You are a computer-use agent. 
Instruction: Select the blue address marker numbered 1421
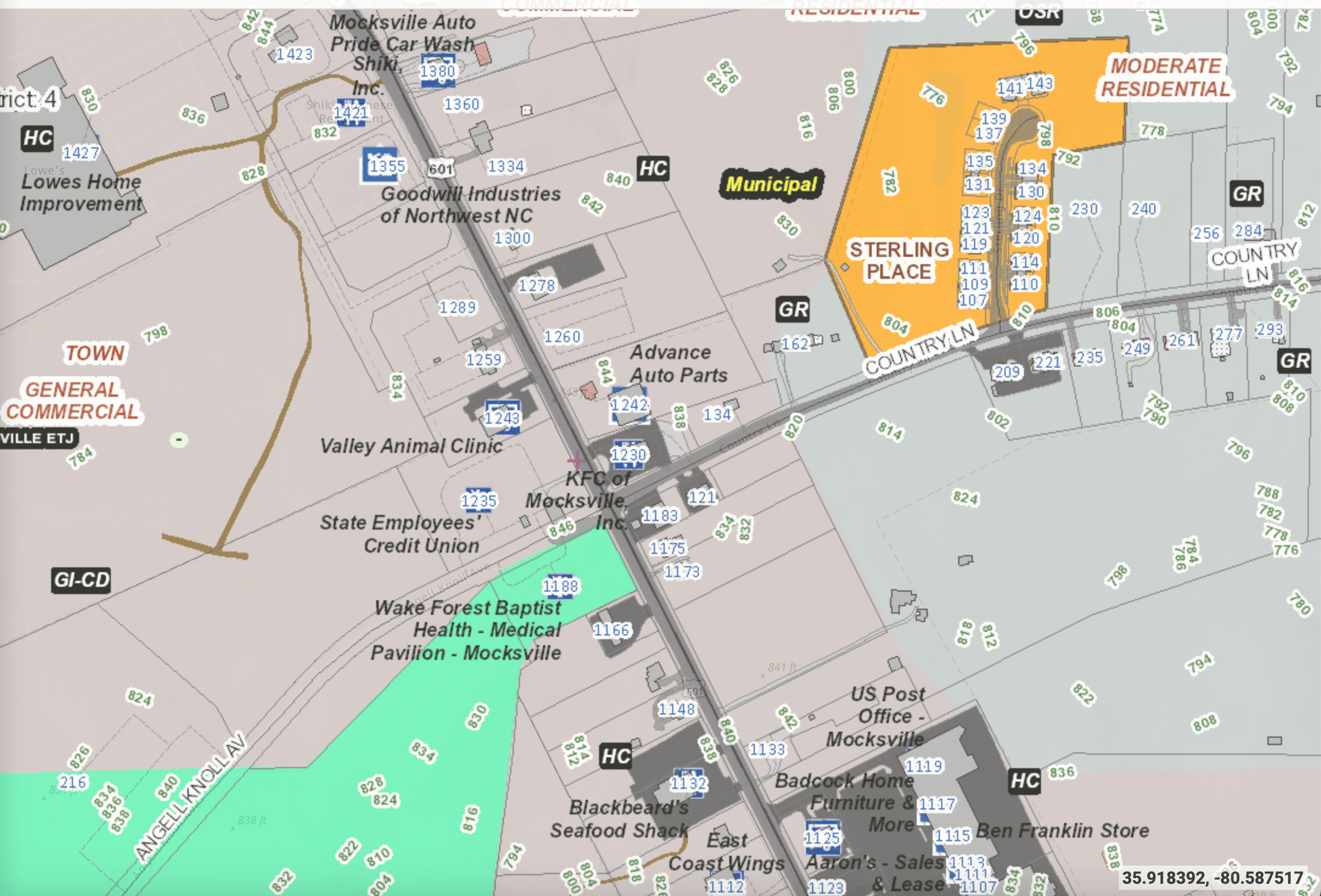(x=351, y=113)
